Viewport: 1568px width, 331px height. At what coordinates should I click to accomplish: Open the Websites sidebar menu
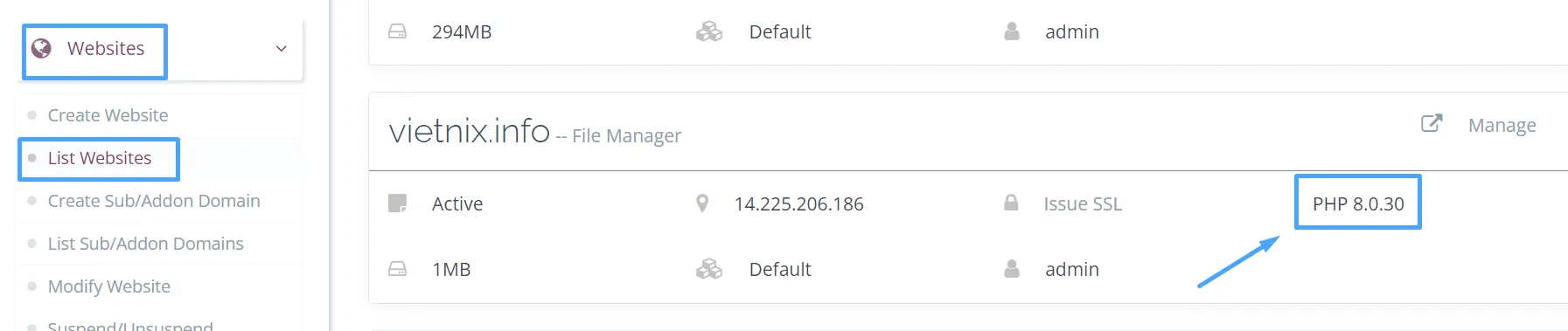106,49
